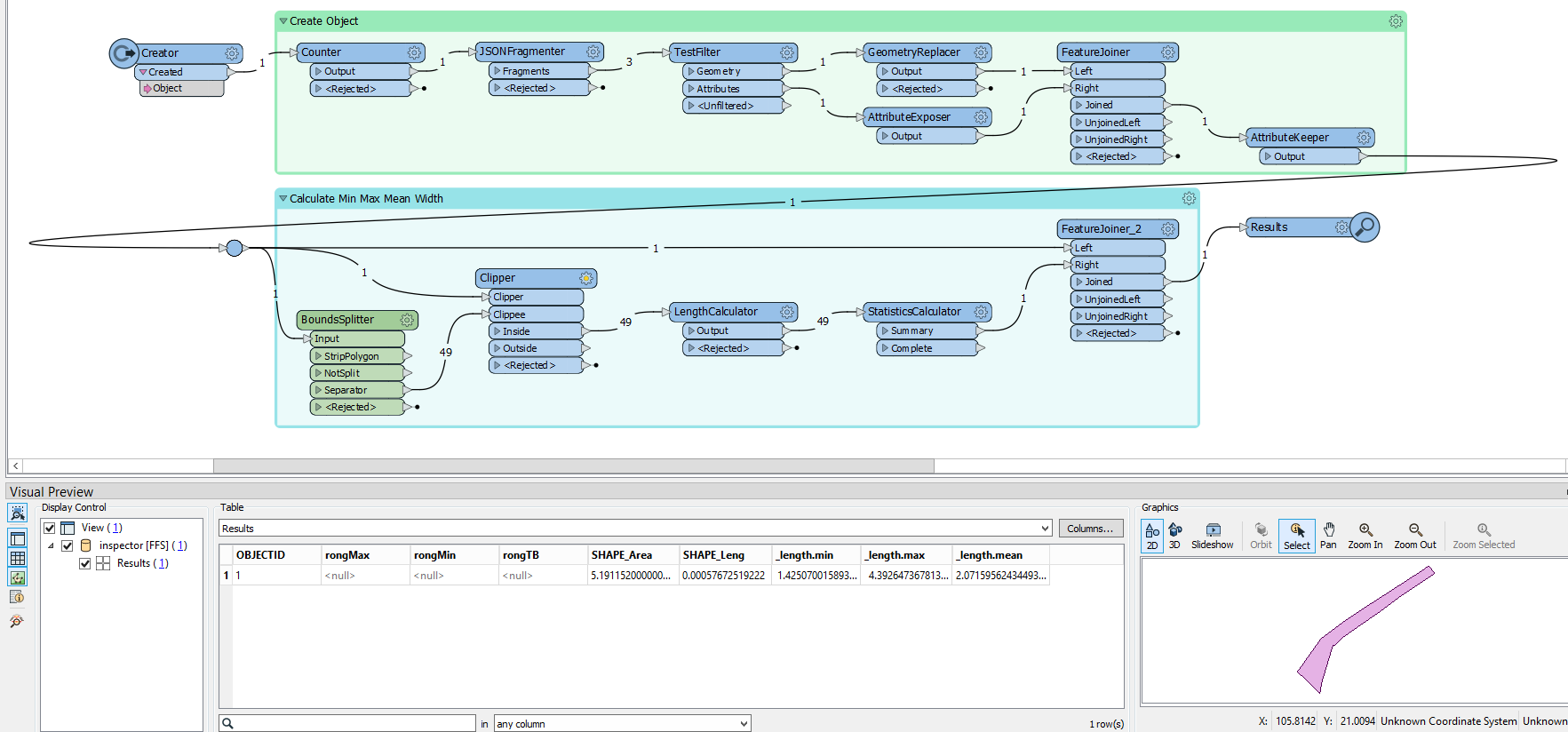
Task: Activate the Pan tool
Action: pos(1328,537)
